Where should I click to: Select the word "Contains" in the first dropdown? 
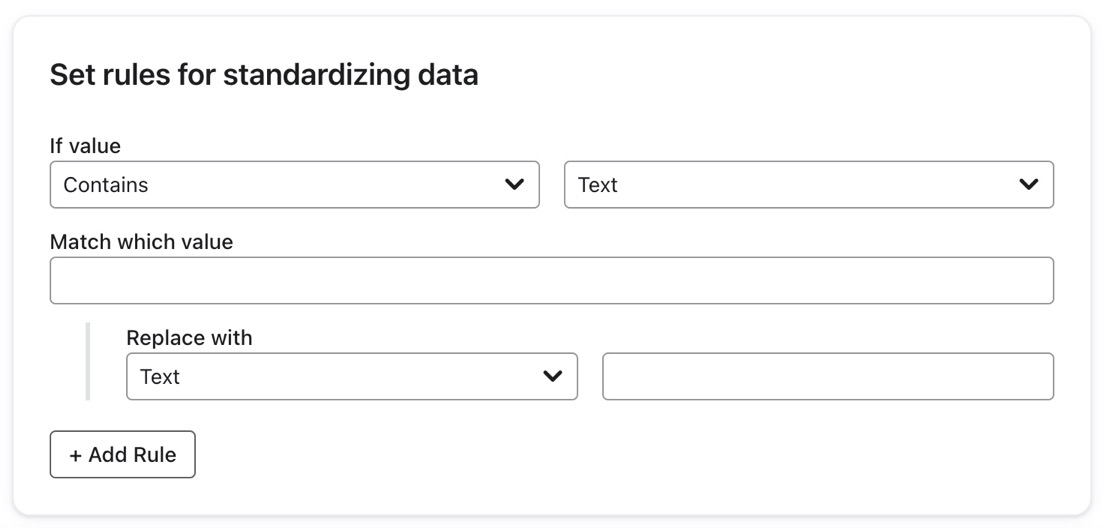pyautogui.click(x=105, y=185)
